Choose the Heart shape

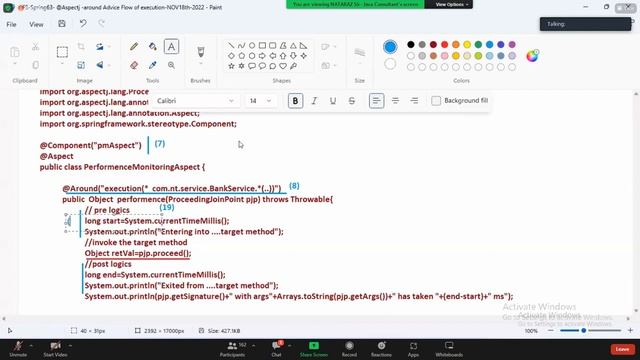pos(283,66)
